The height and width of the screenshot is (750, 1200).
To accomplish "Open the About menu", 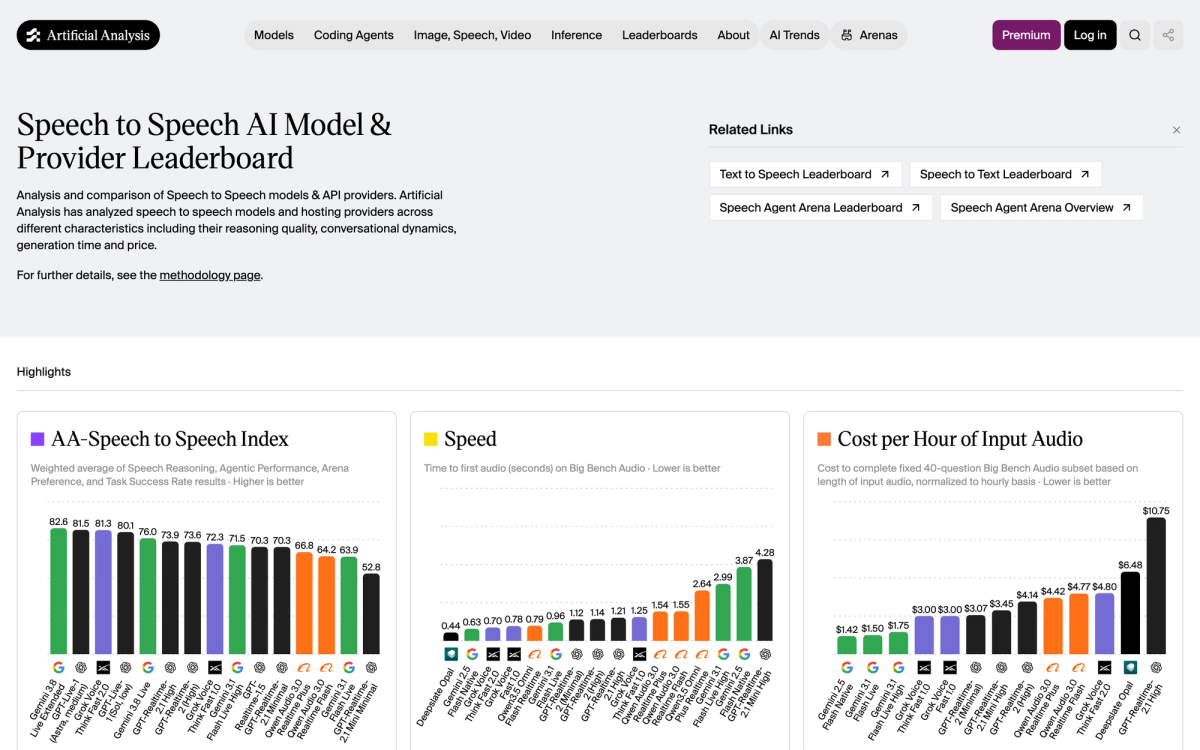I will pyautogui.click(x=733, y=35).
